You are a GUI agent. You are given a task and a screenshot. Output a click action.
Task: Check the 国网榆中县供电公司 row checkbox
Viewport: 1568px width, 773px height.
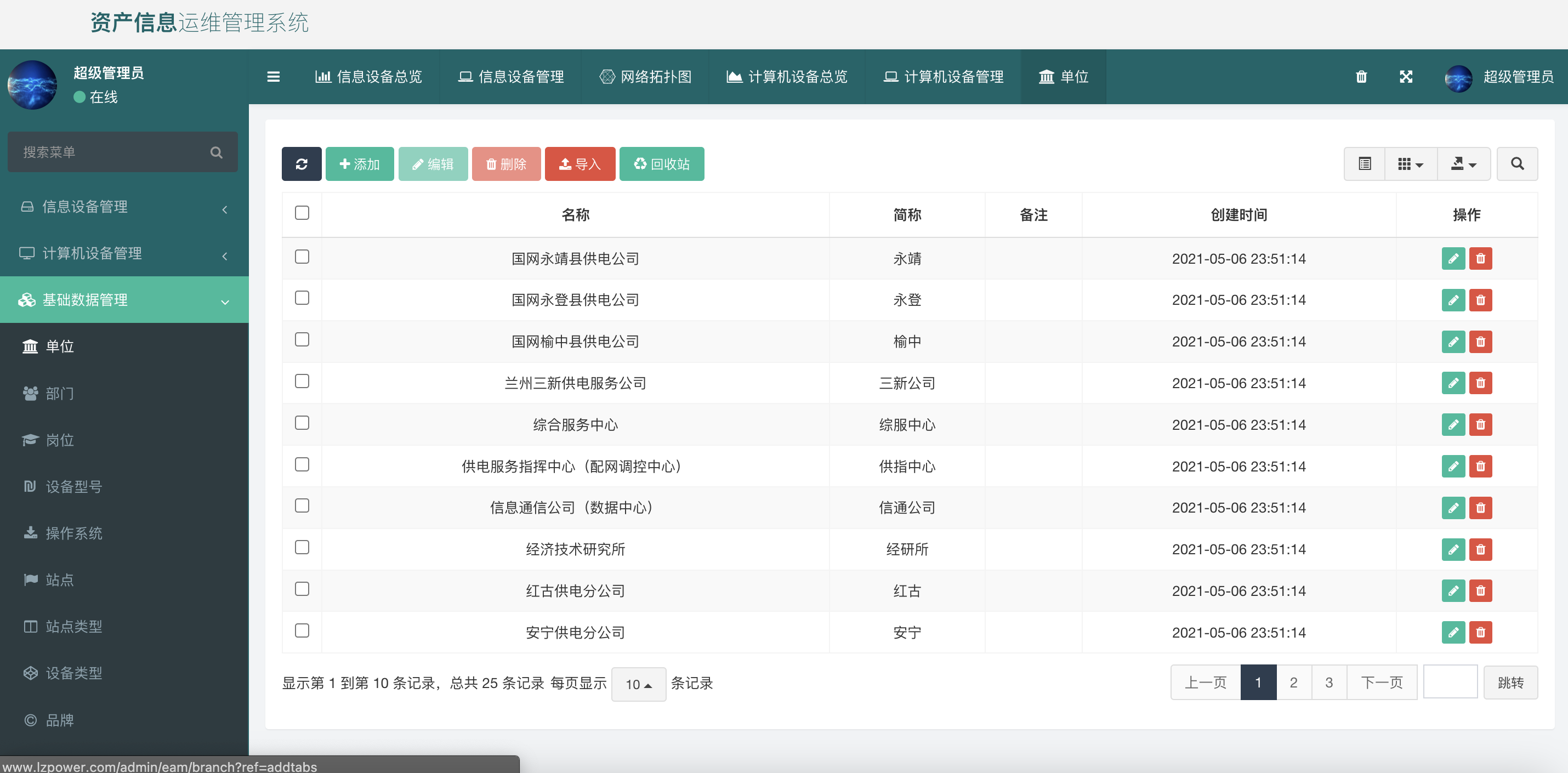coord(302,339)
